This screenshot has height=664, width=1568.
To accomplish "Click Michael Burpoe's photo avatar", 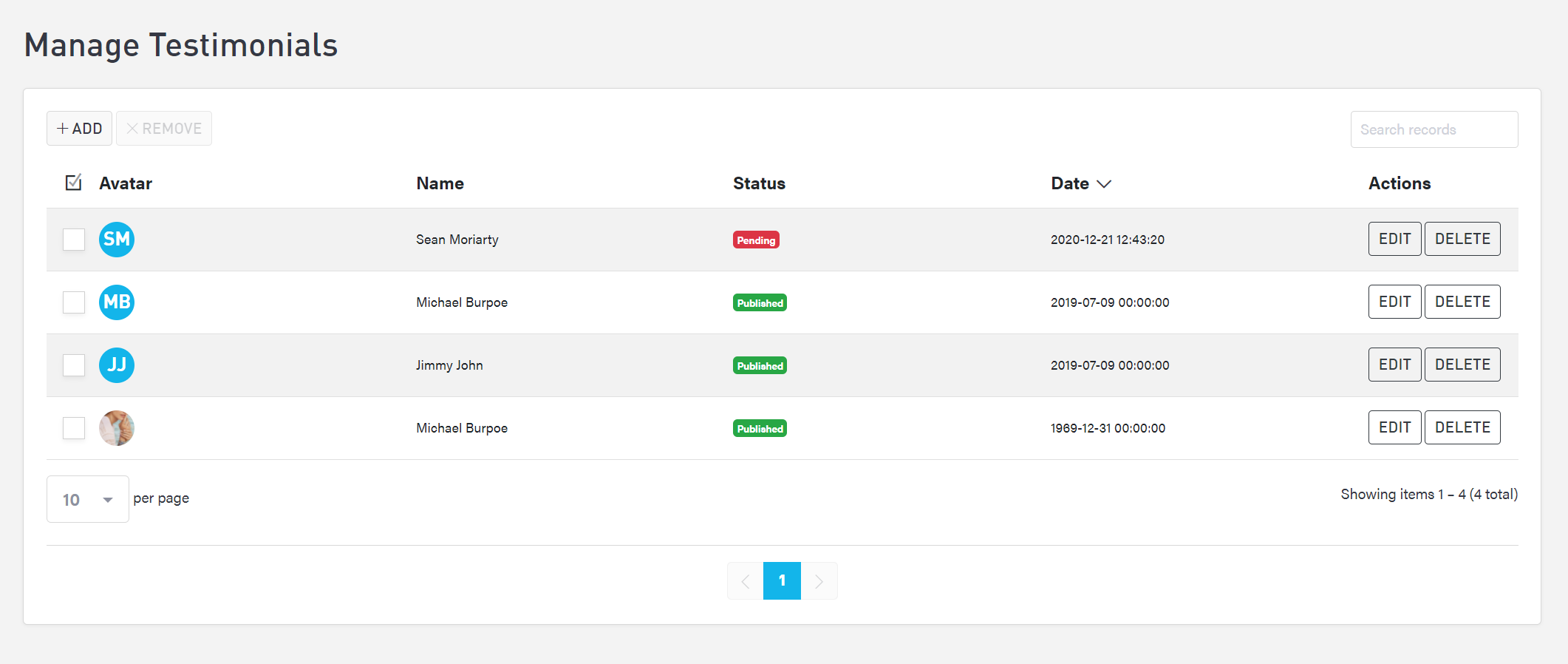I will pyautogui.click(x=117, y=428).
